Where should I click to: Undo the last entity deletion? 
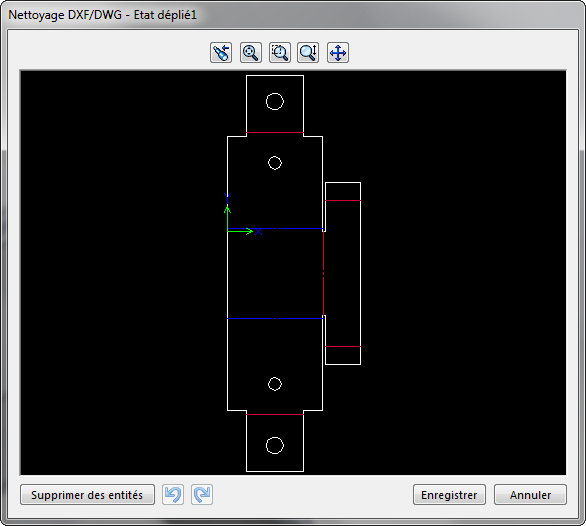173,495
